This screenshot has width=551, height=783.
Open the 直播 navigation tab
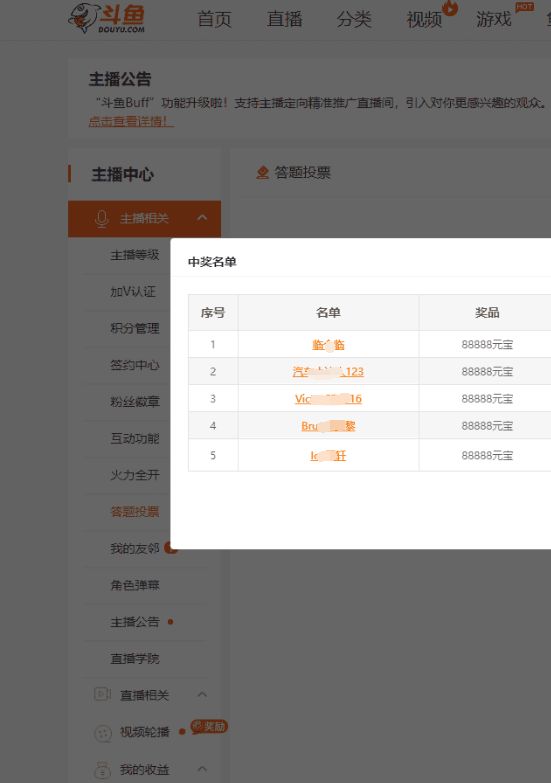pos(284,19)
